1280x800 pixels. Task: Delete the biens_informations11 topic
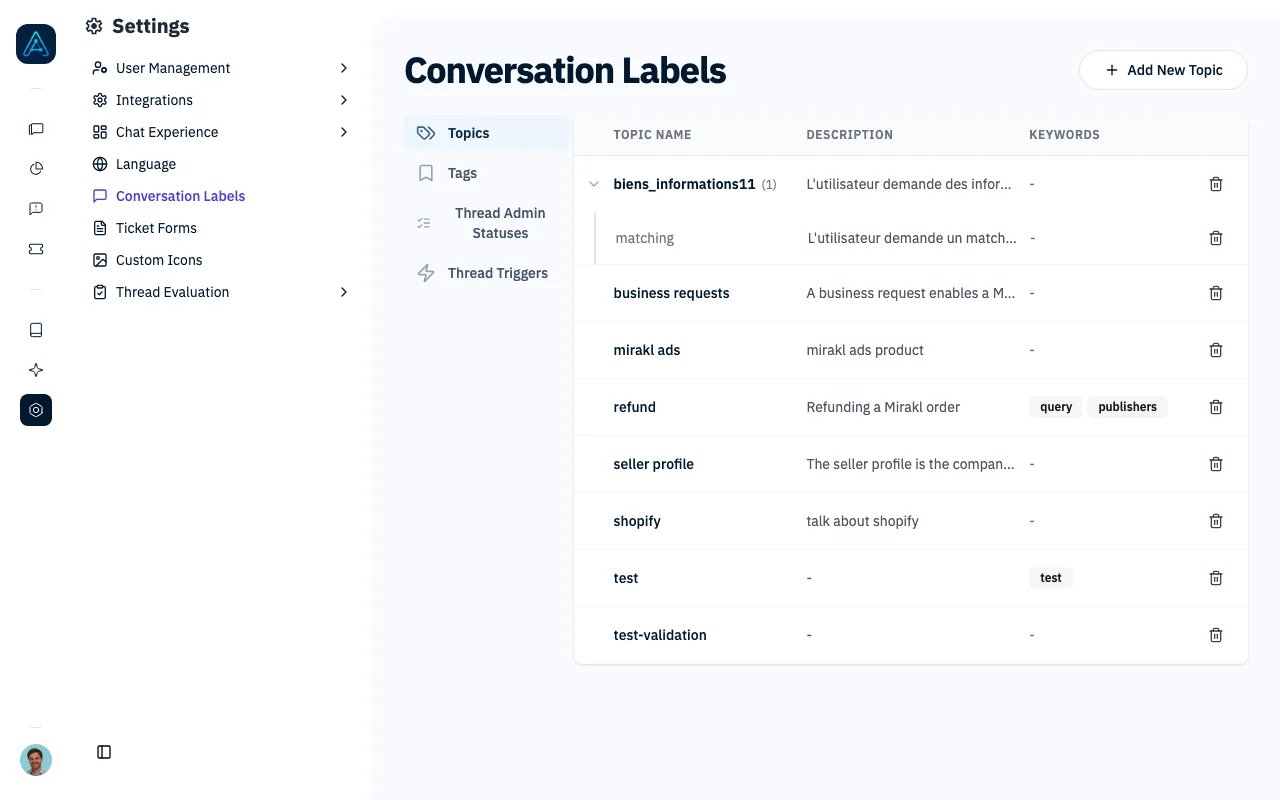[x=1216, y=184]
